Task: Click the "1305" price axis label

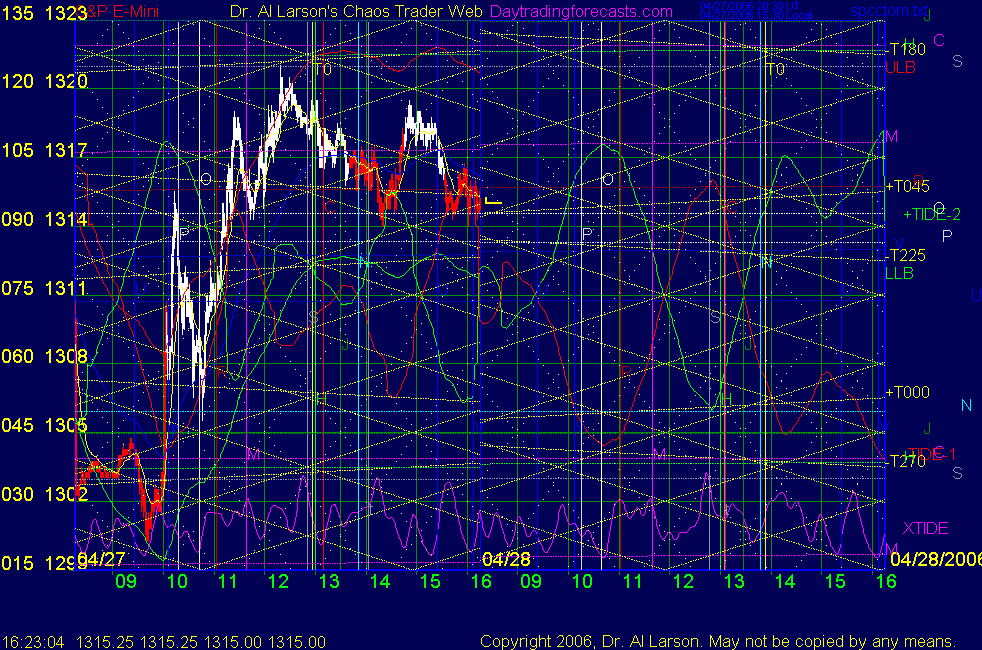Action: pyautogui.click(x=66, y=425)
